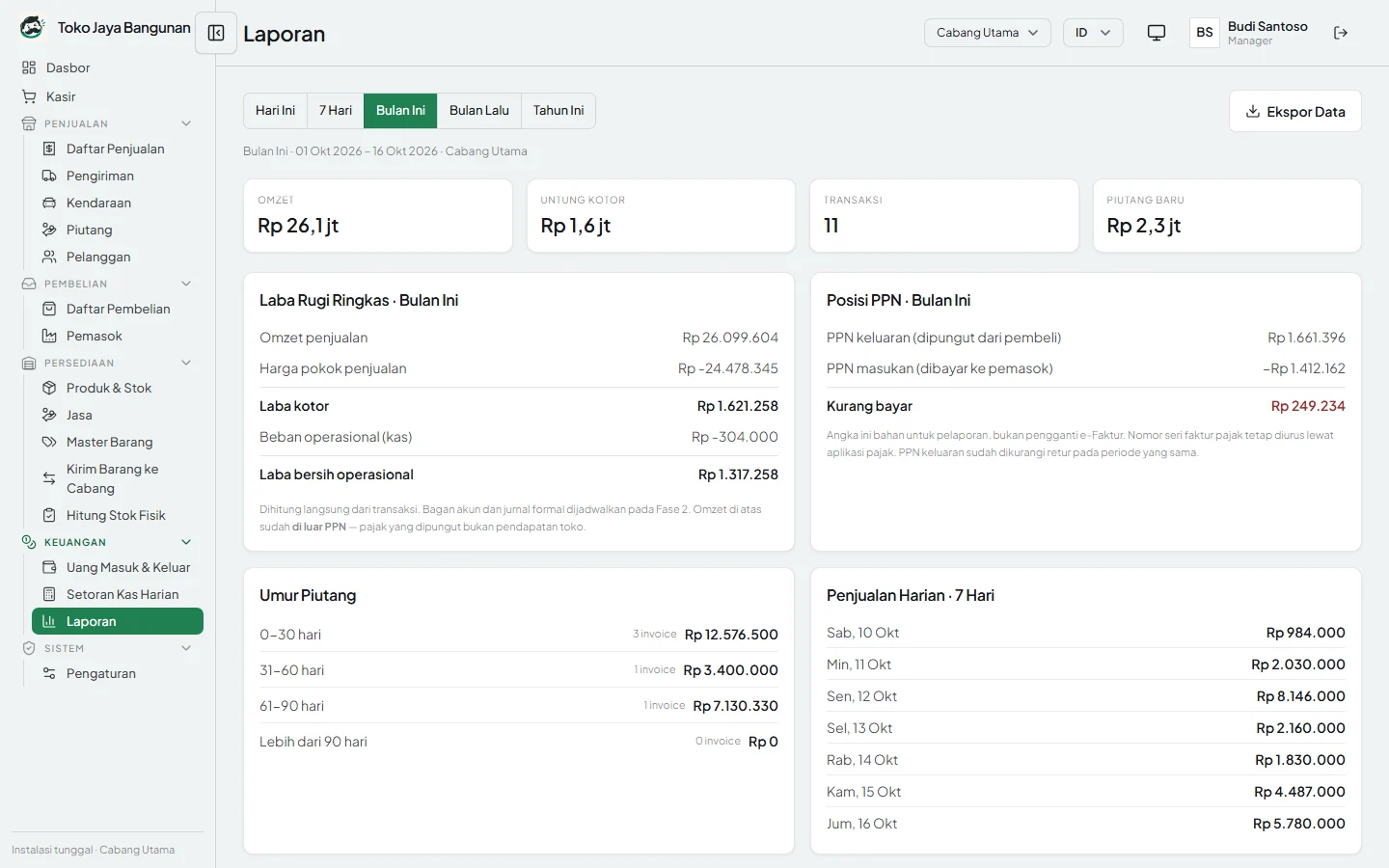Collapse the PENJUALAN sidebar section

(x=186, y=123)
